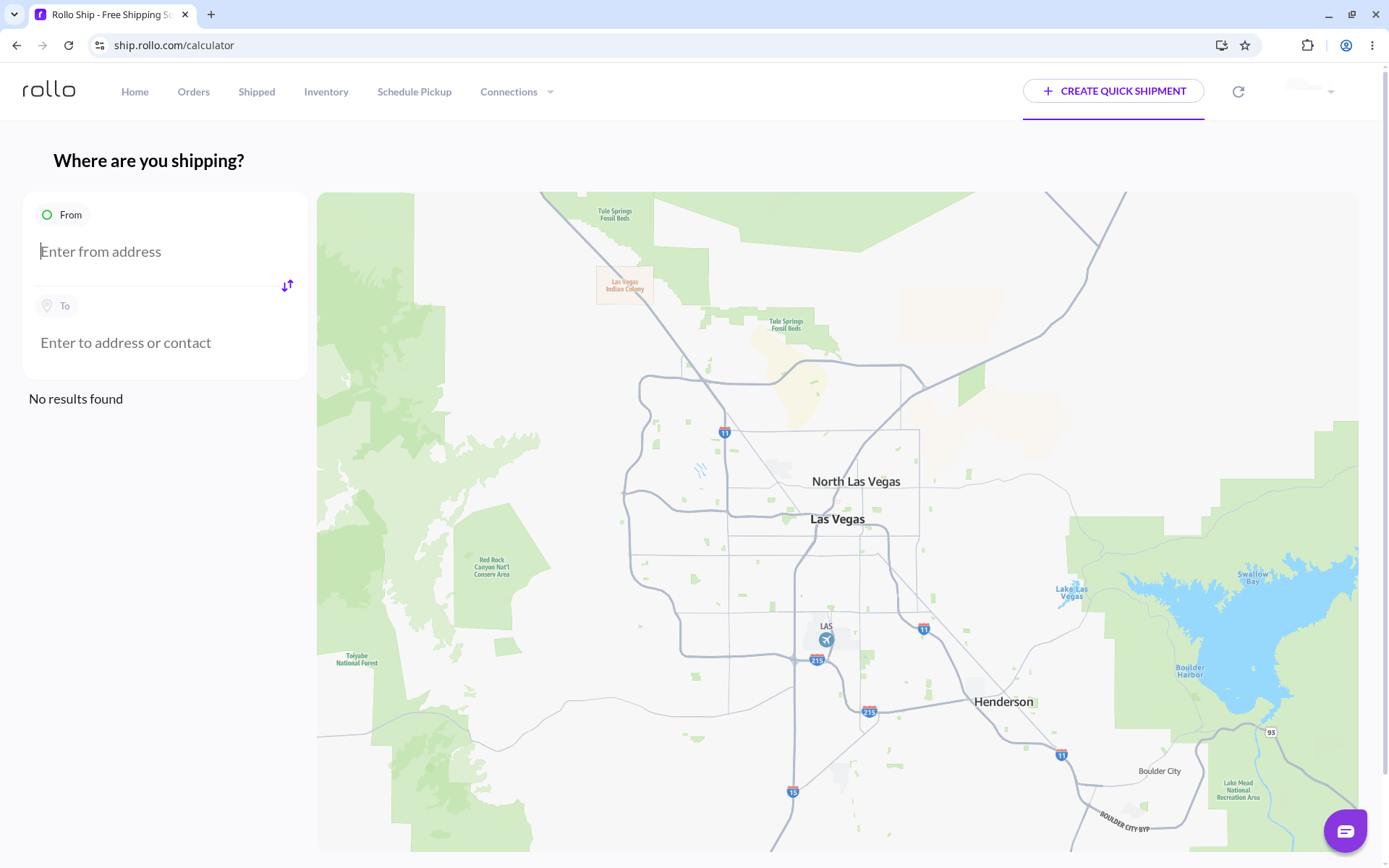Open the Connections menu item

pos(509,92)
